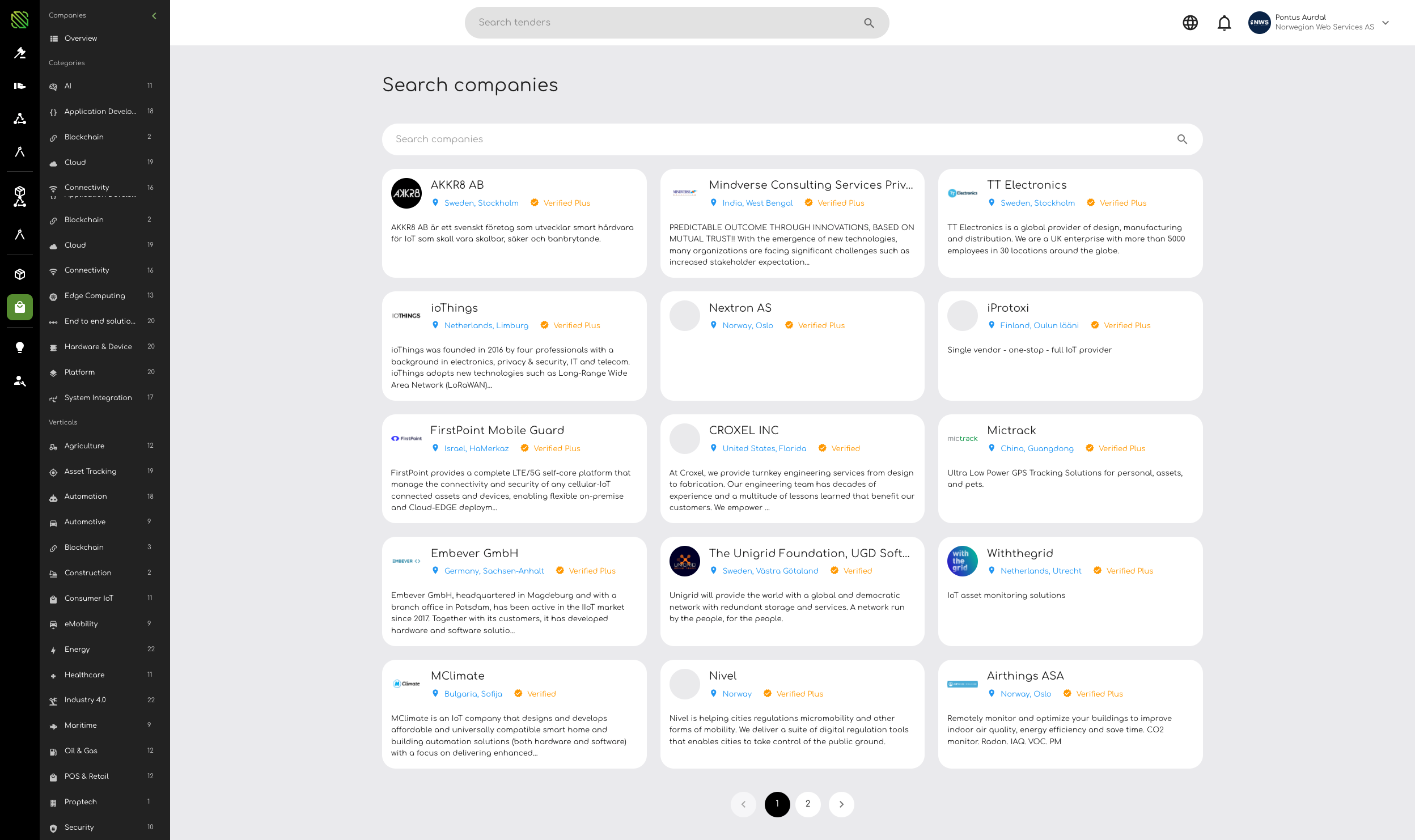Click the globe language icon in the header
Image resolution: width=1415 pixels, height=840 pixels.
click(1190, 23)
